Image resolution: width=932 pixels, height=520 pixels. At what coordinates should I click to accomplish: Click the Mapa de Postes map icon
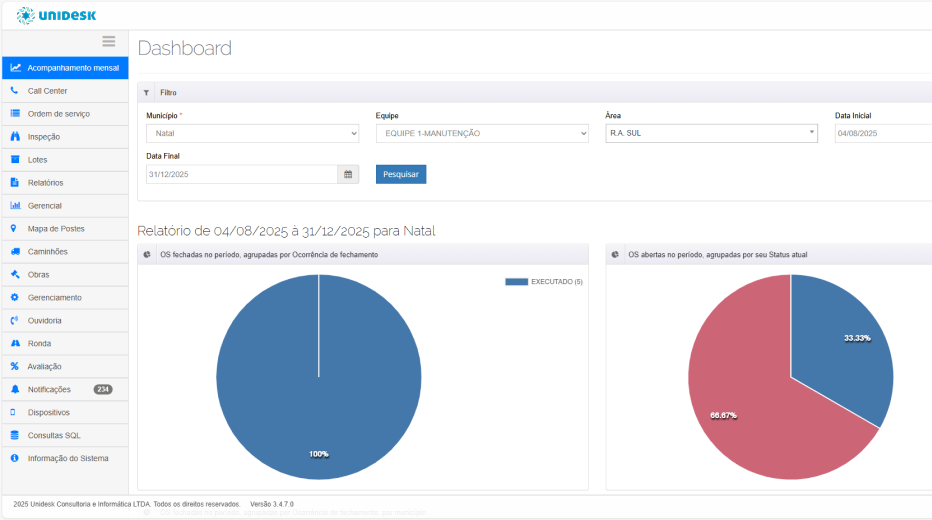coord(15,229)
